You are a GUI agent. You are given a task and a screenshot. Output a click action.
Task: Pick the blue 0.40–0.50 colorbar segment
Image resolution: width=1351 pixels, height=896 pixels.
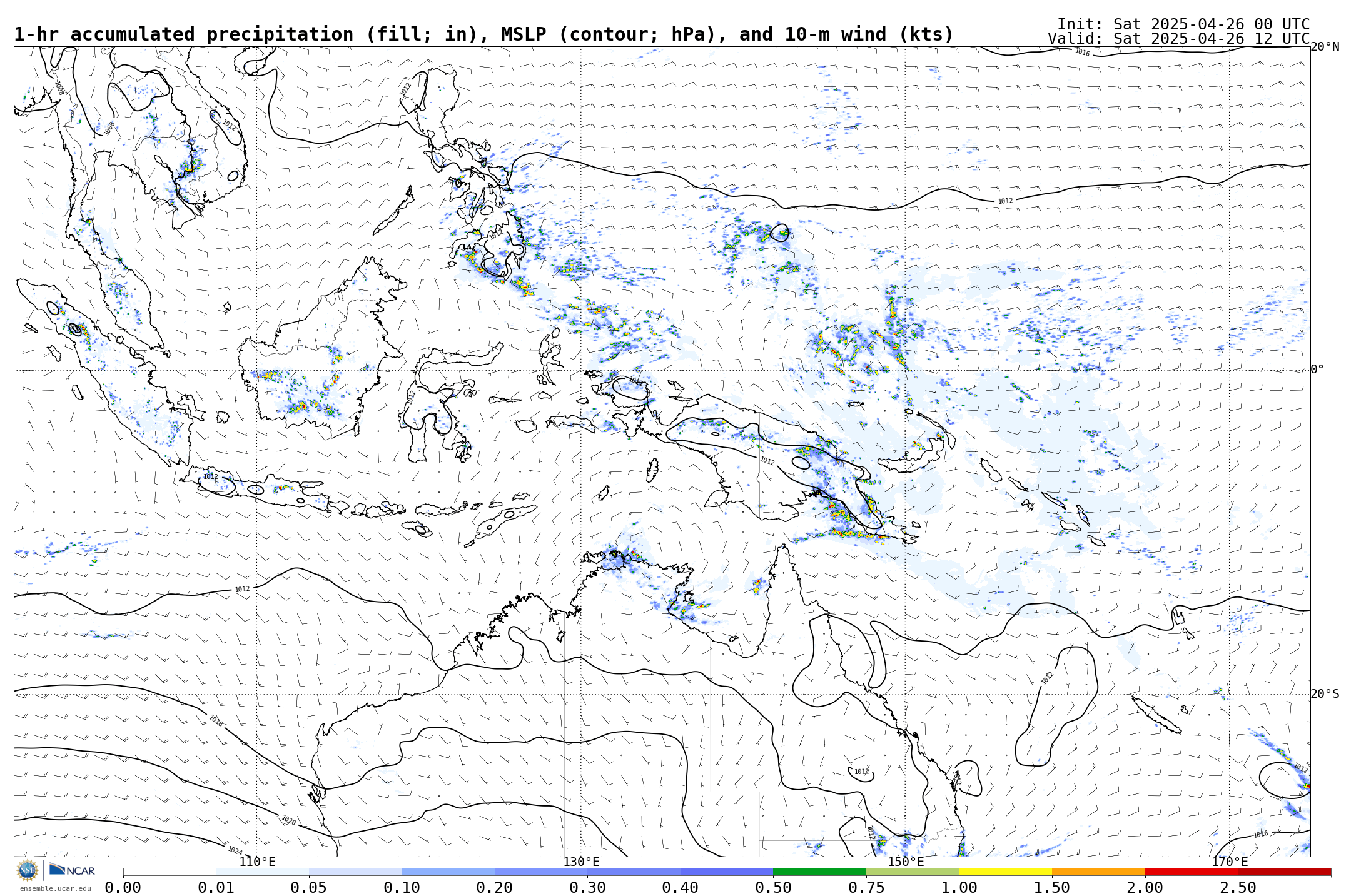pos(727,872)
